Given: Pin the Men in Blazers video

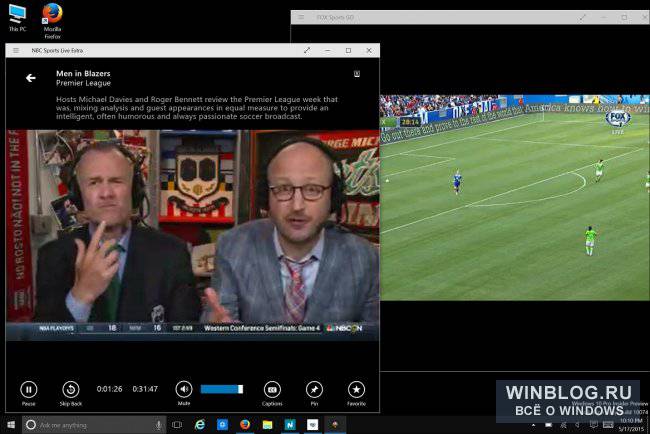Looking at the screenshot, I should click(314, 389).
